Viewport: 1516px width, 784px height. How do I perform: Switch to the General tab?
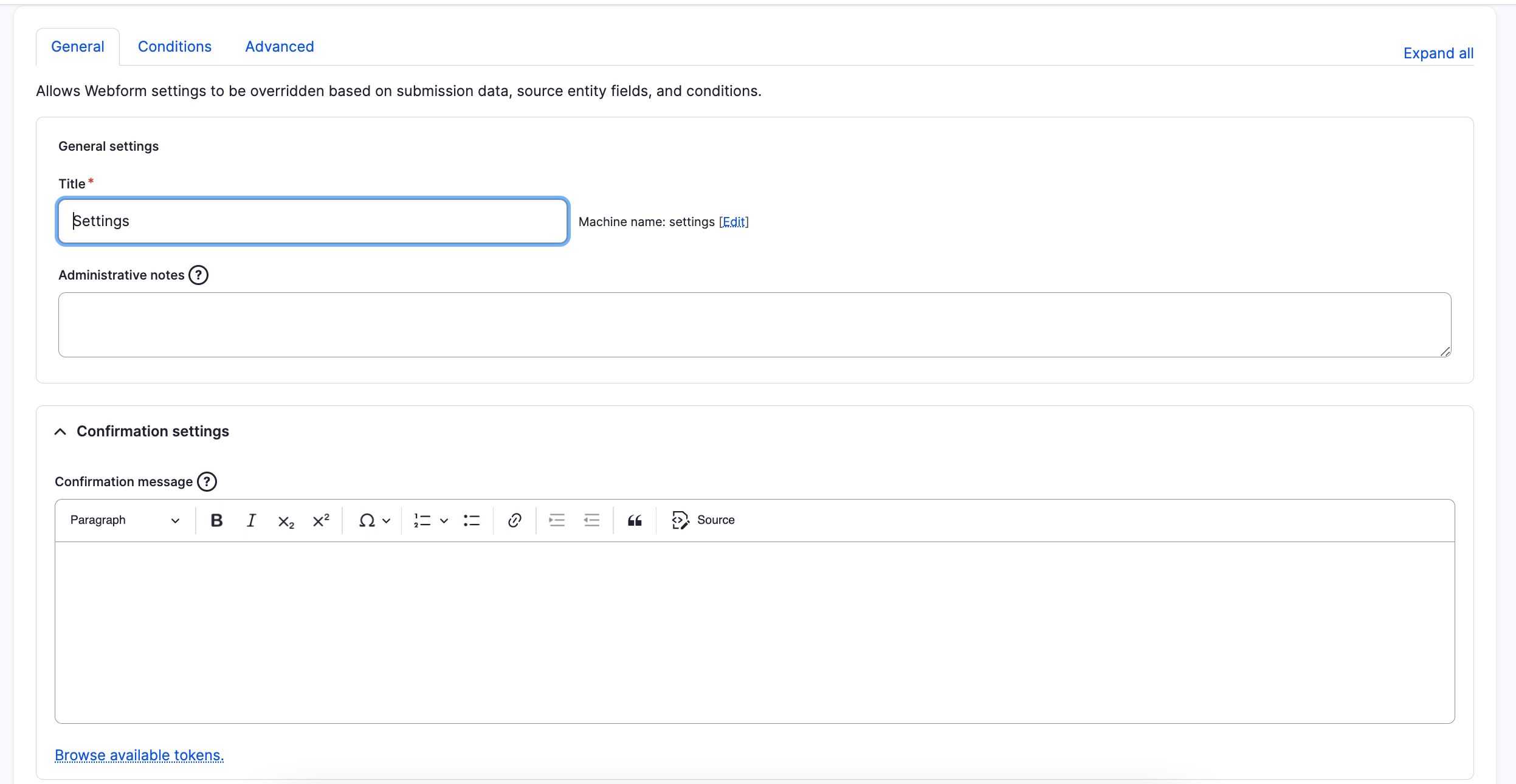click(78, 47)
